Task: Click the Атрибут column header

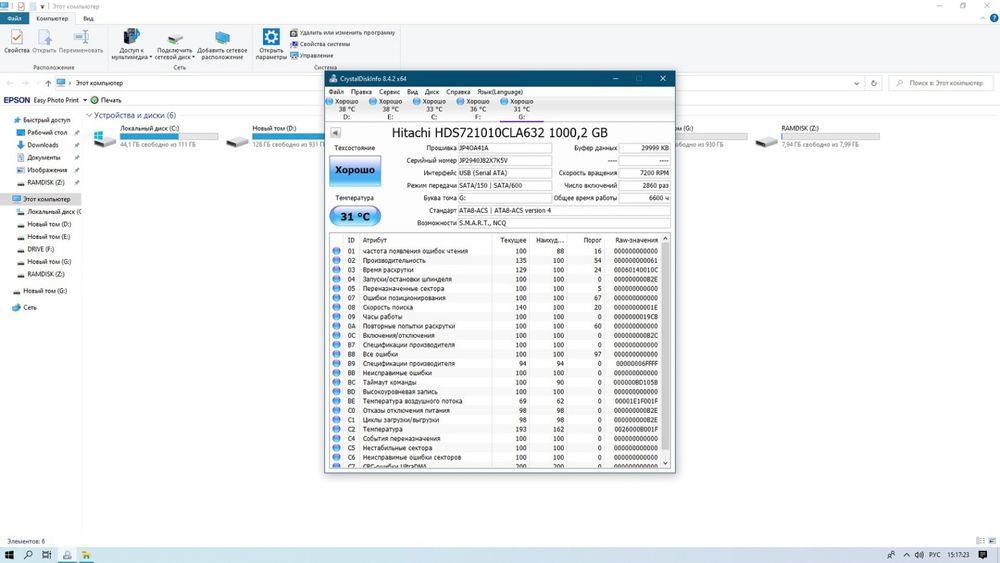Action: tap(425, 240)
